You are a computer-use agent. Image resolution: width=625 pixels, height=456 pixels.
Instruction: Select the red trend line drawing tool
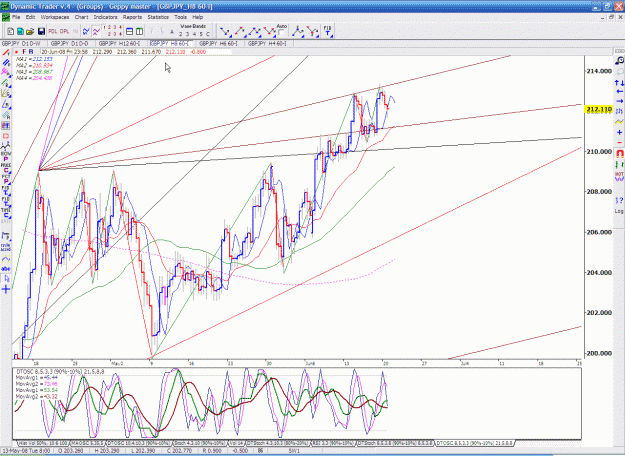(x=6, y=53)
